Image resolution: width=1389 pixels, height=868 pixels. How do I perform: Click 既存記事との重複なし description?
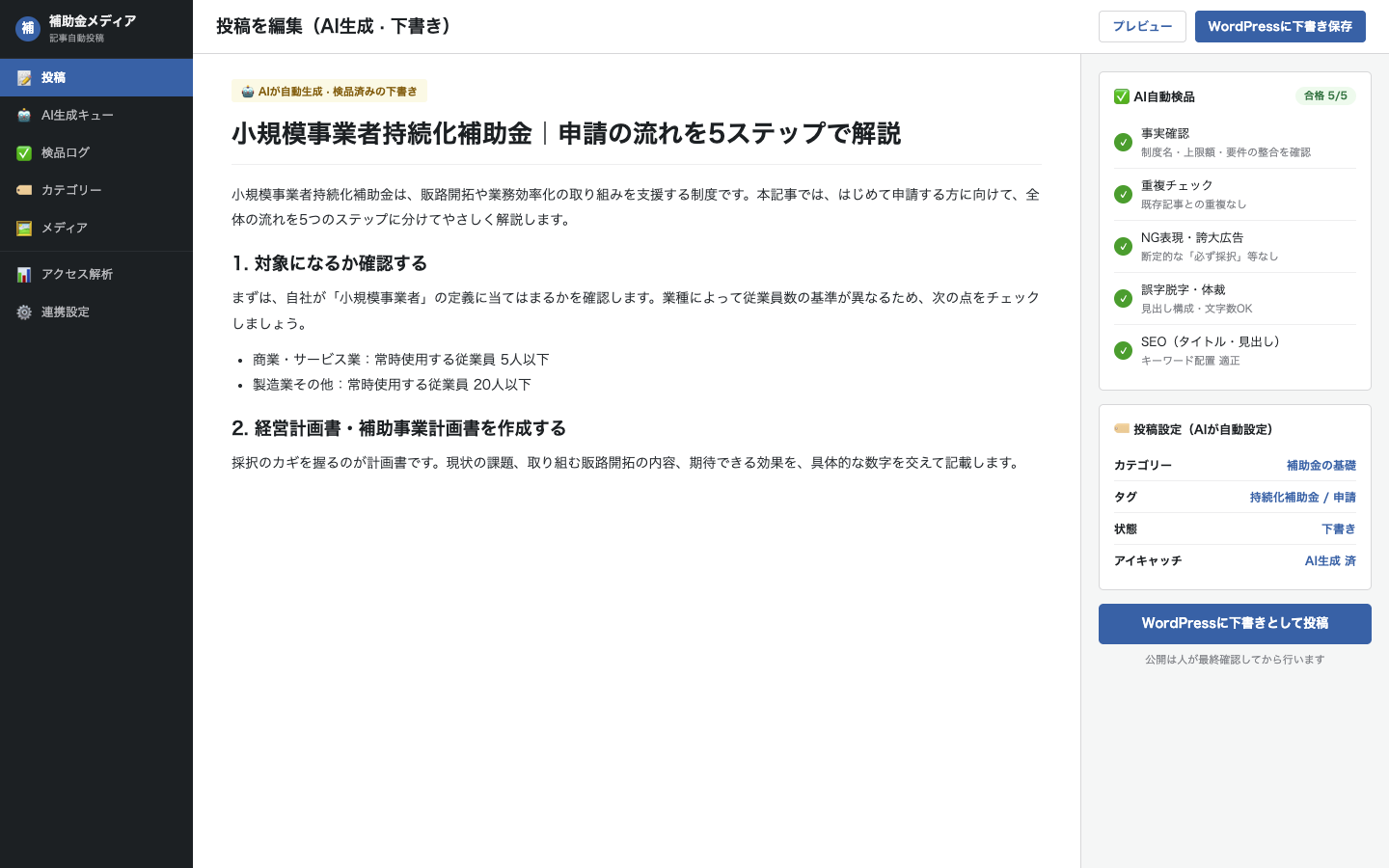tap(1194, 204)
